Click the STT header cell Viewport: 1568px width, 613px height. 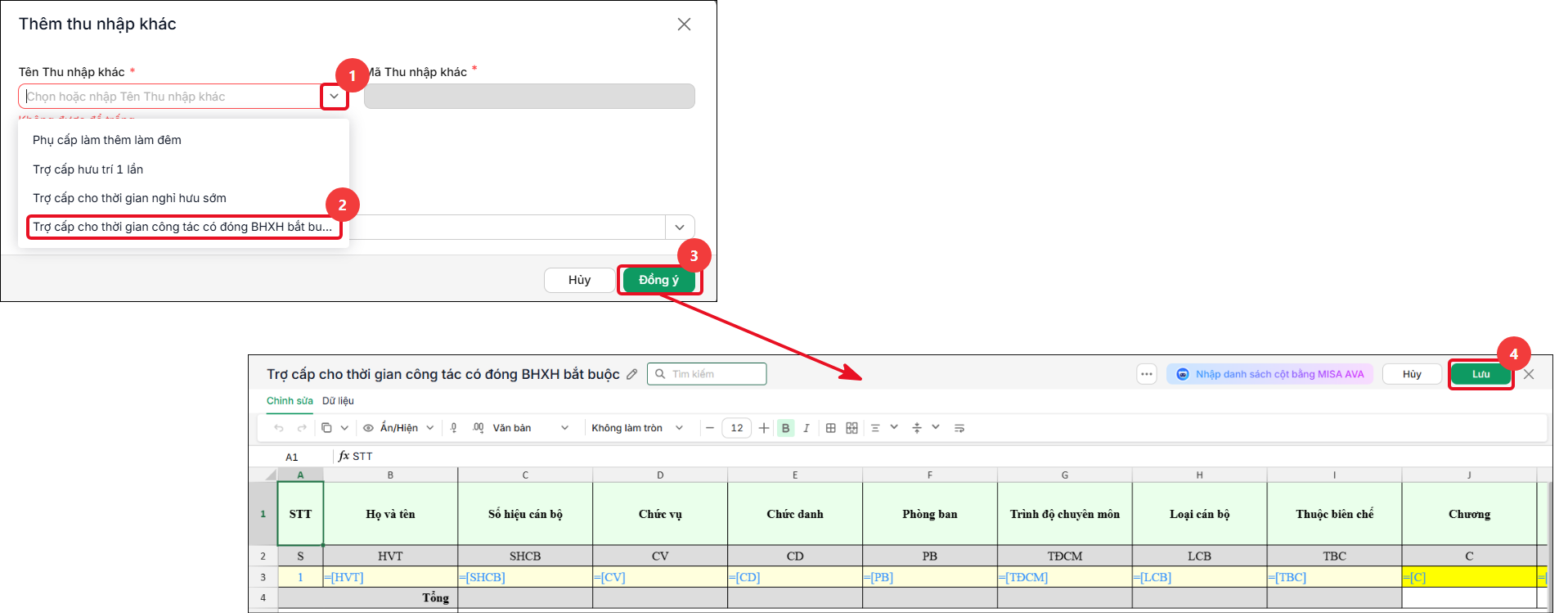[300, 514]
